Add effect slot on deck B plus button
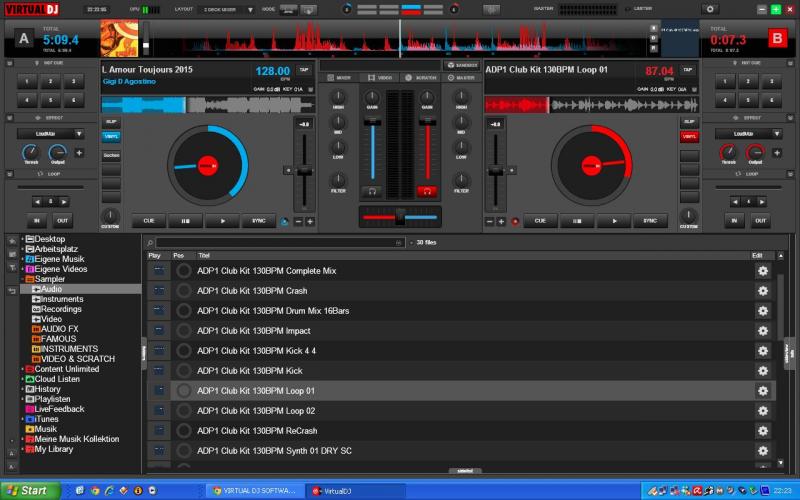 coord(777,153)
